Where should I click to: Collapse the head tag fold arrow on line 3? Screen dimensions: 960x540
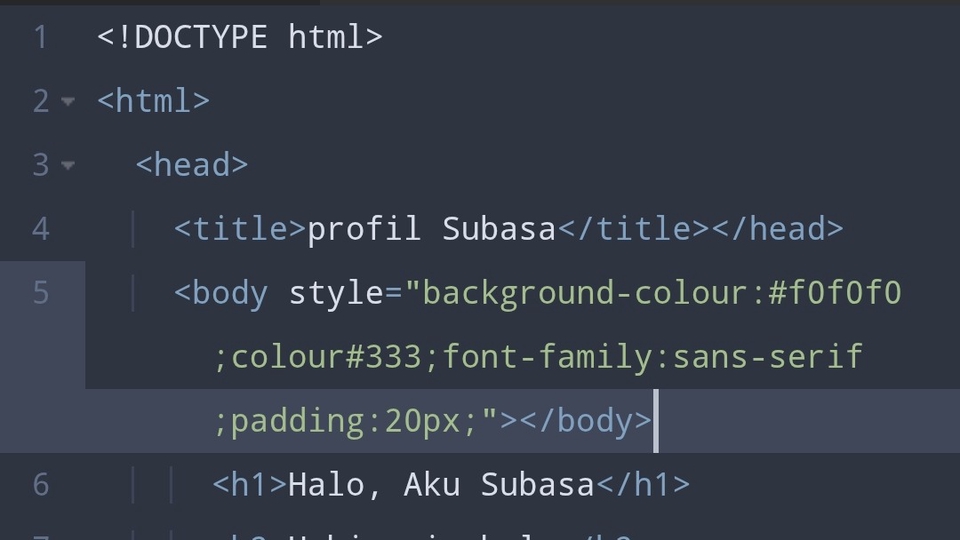click(x=68, y=165)
